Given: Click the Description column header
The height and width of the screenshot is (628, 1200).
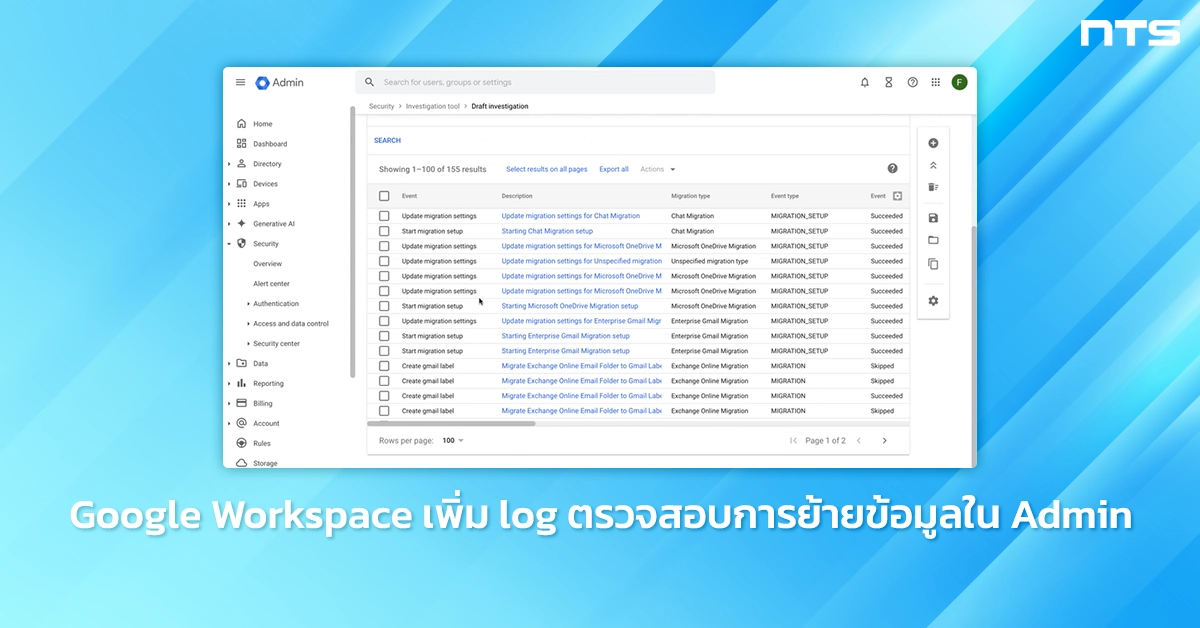Looking at the screenshot, I should coord(517,196).
